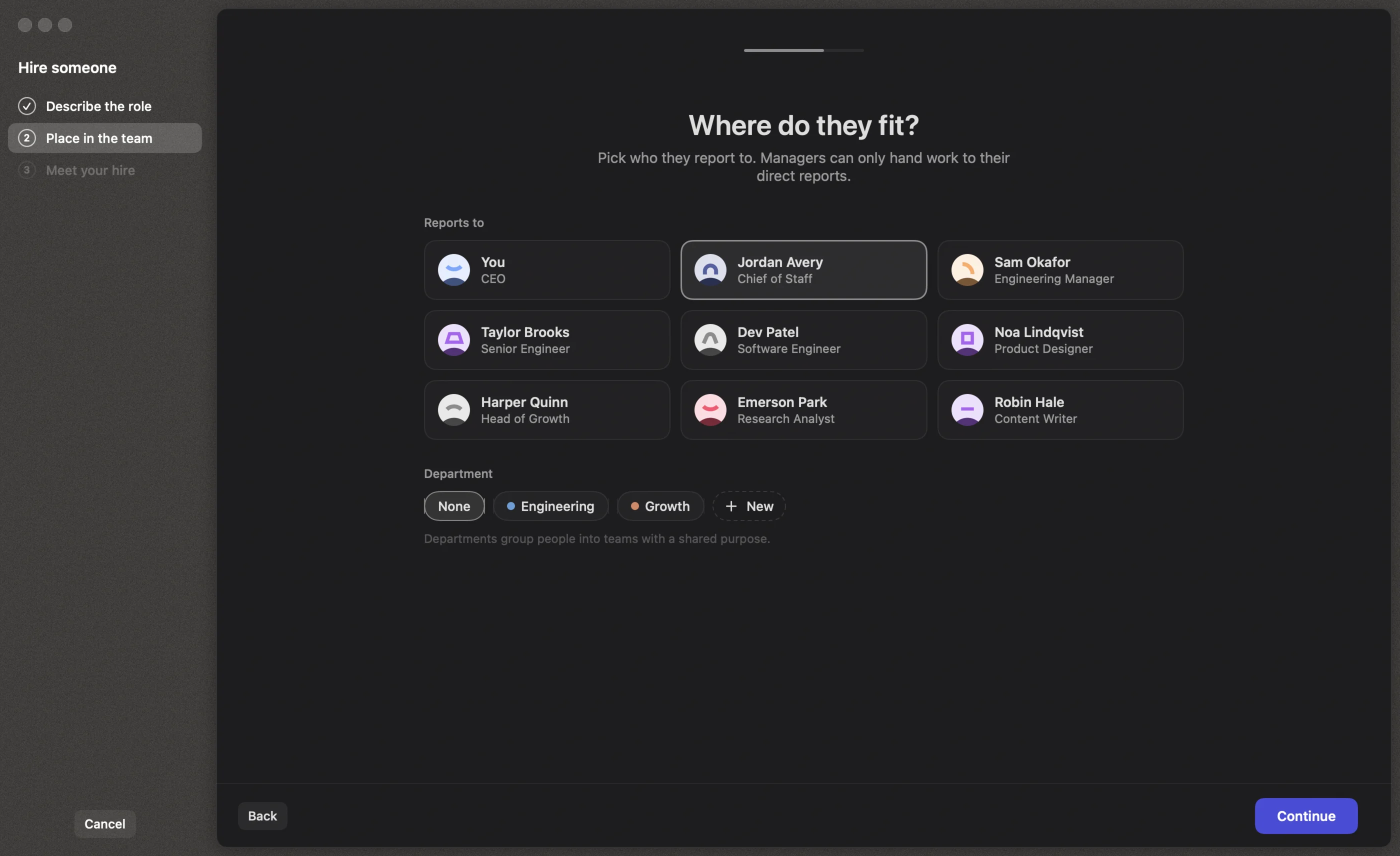
Task: Click the You CEO avatar icon
Action: (x=453, y=270)
